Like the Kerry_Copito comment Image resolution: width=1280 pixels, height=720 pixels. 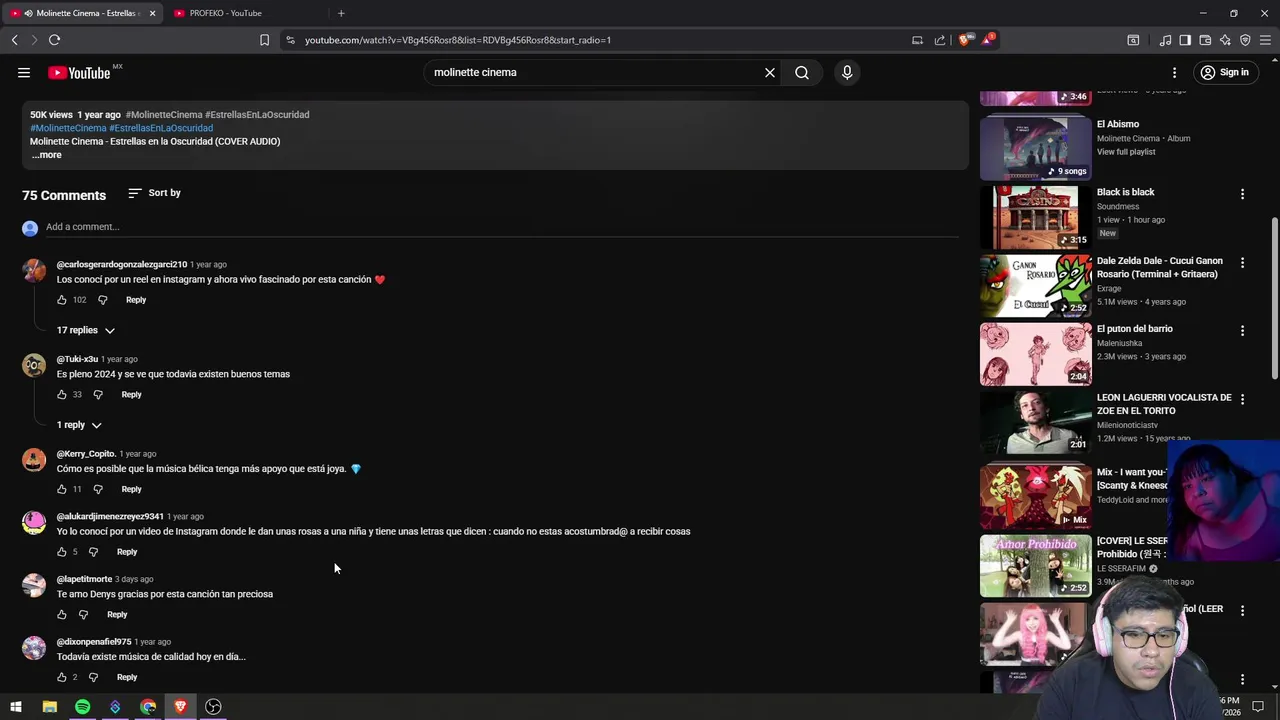click(x=62, y=489)
